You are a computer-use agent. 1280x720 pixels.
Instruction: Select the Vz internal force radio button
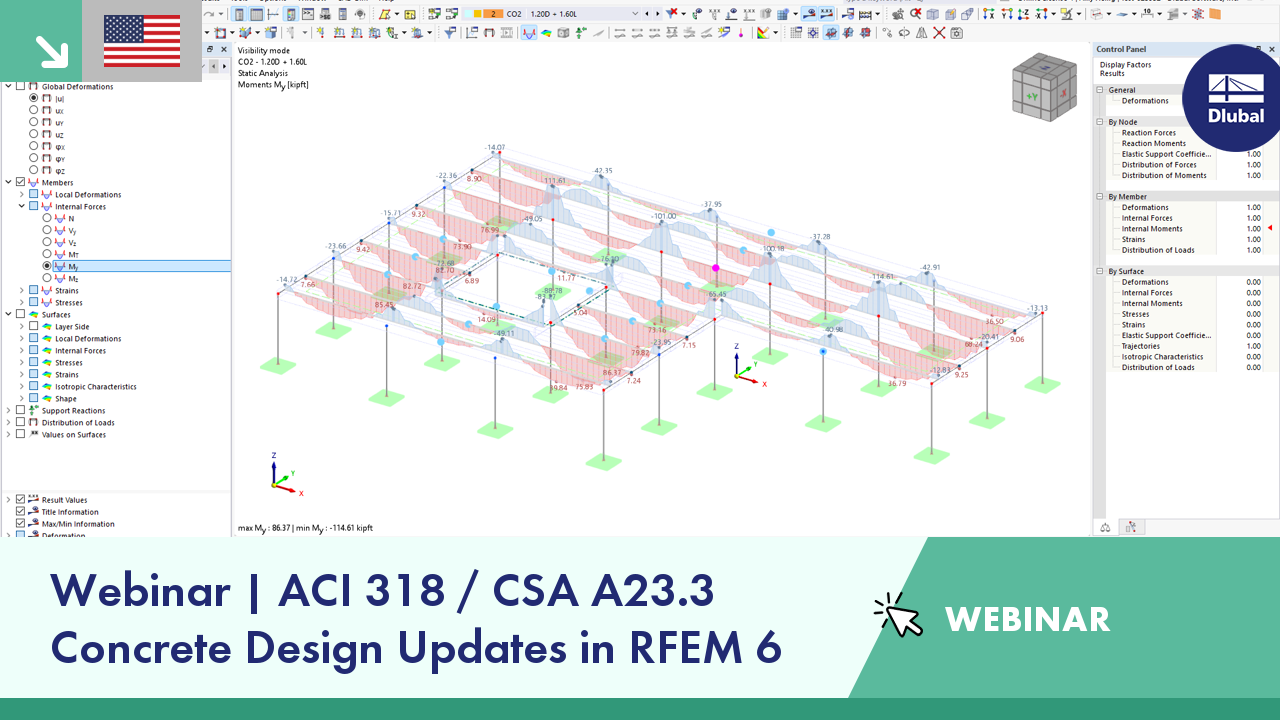click(47, 242)
